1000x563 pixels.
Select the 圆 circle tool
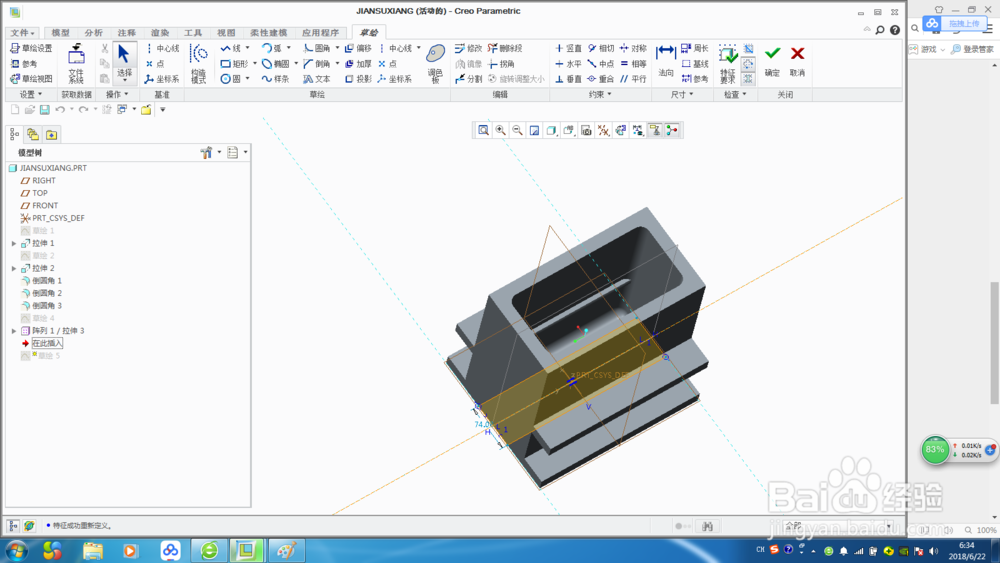click(231, 79)
